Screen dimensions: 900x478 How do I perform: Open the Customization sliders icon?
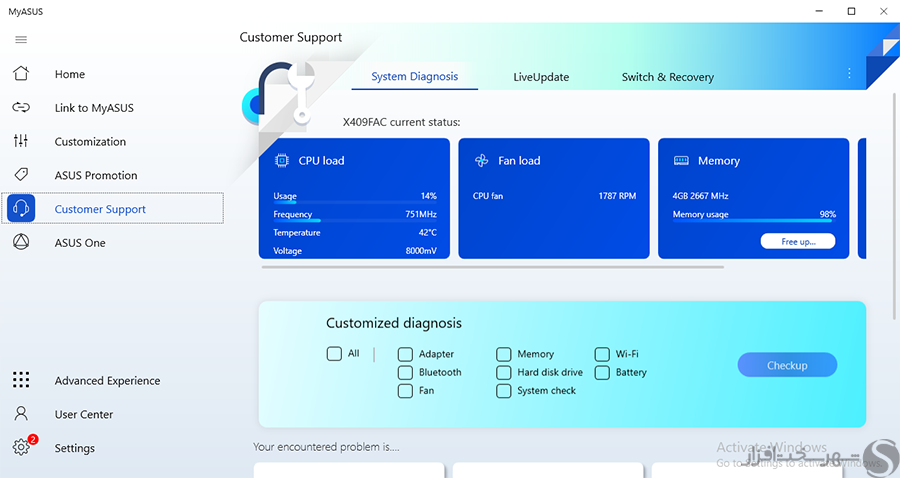coord(21,141)
